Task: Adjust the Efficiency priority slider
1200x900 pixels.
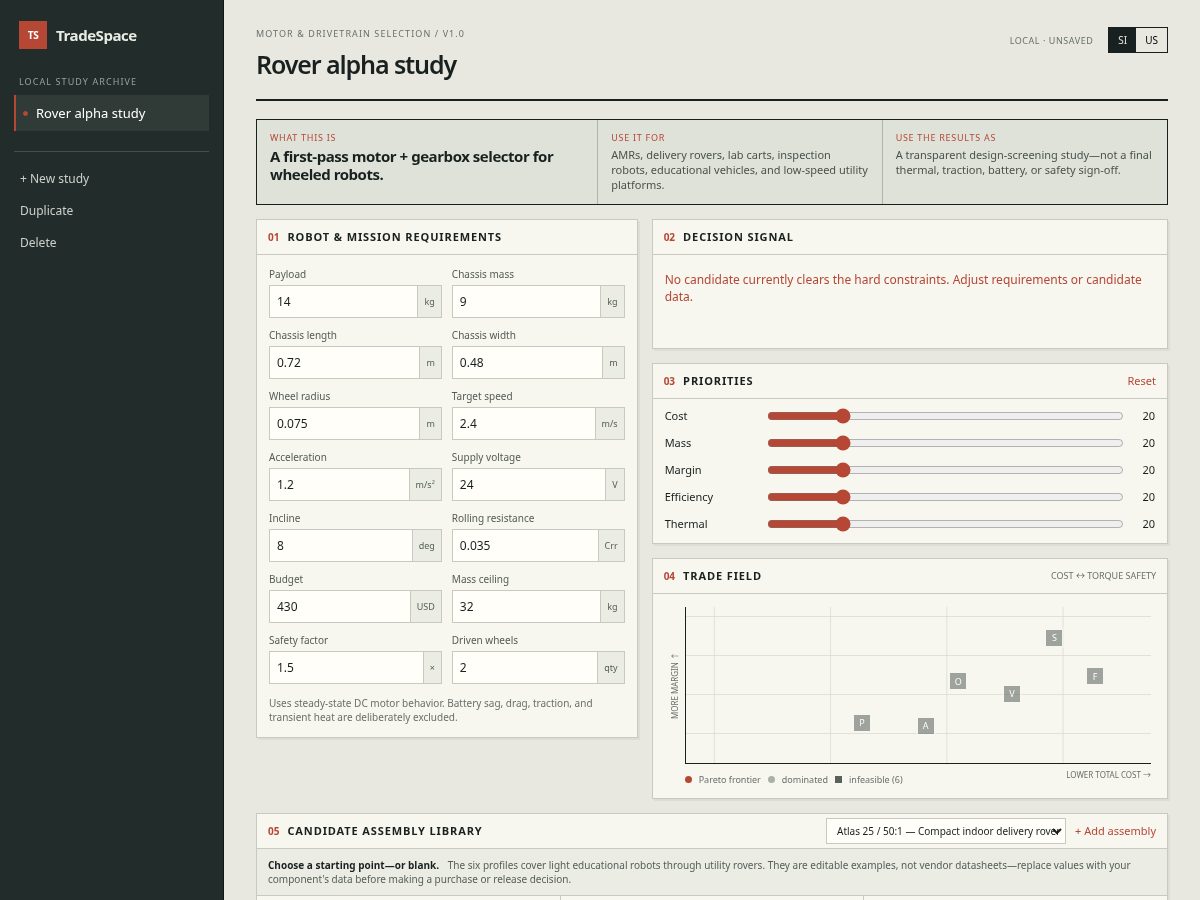Action: 945,497
